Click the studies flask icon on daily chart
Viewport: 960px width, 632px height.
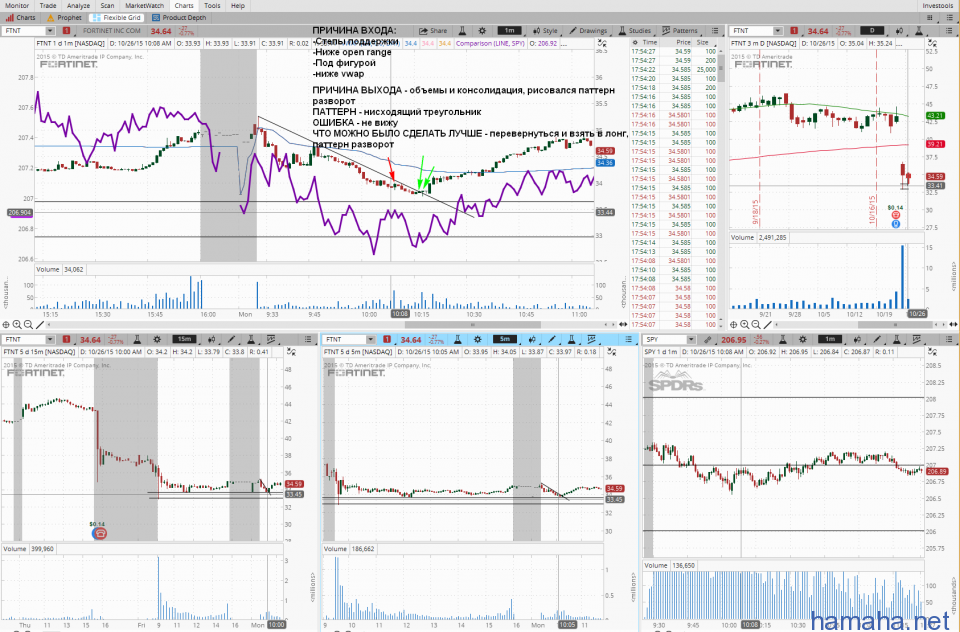coord(919,31)
